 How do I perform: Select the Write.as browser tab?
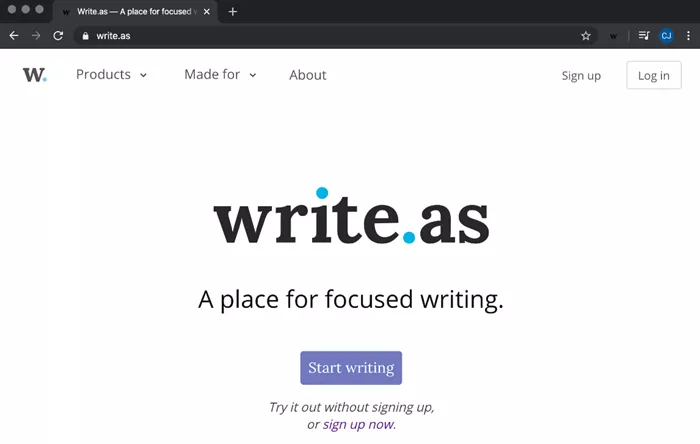coord(135,12)
